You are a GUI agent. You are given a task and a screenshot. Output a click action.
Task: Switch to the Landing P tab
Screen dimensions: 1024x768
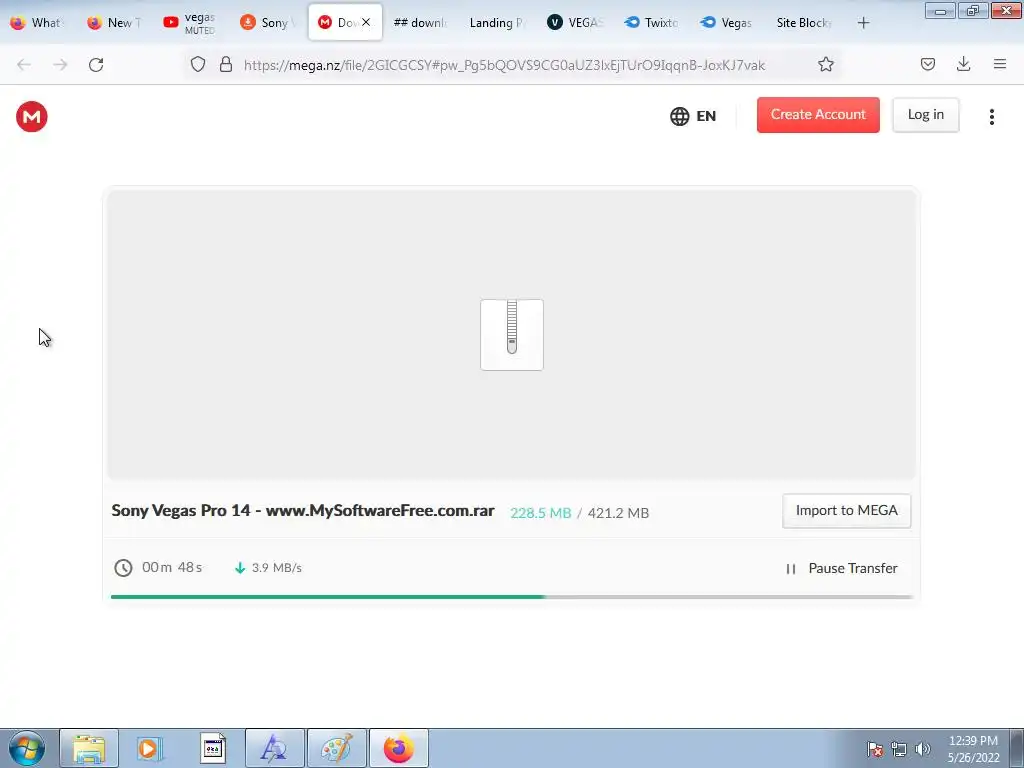coord(497,22)
